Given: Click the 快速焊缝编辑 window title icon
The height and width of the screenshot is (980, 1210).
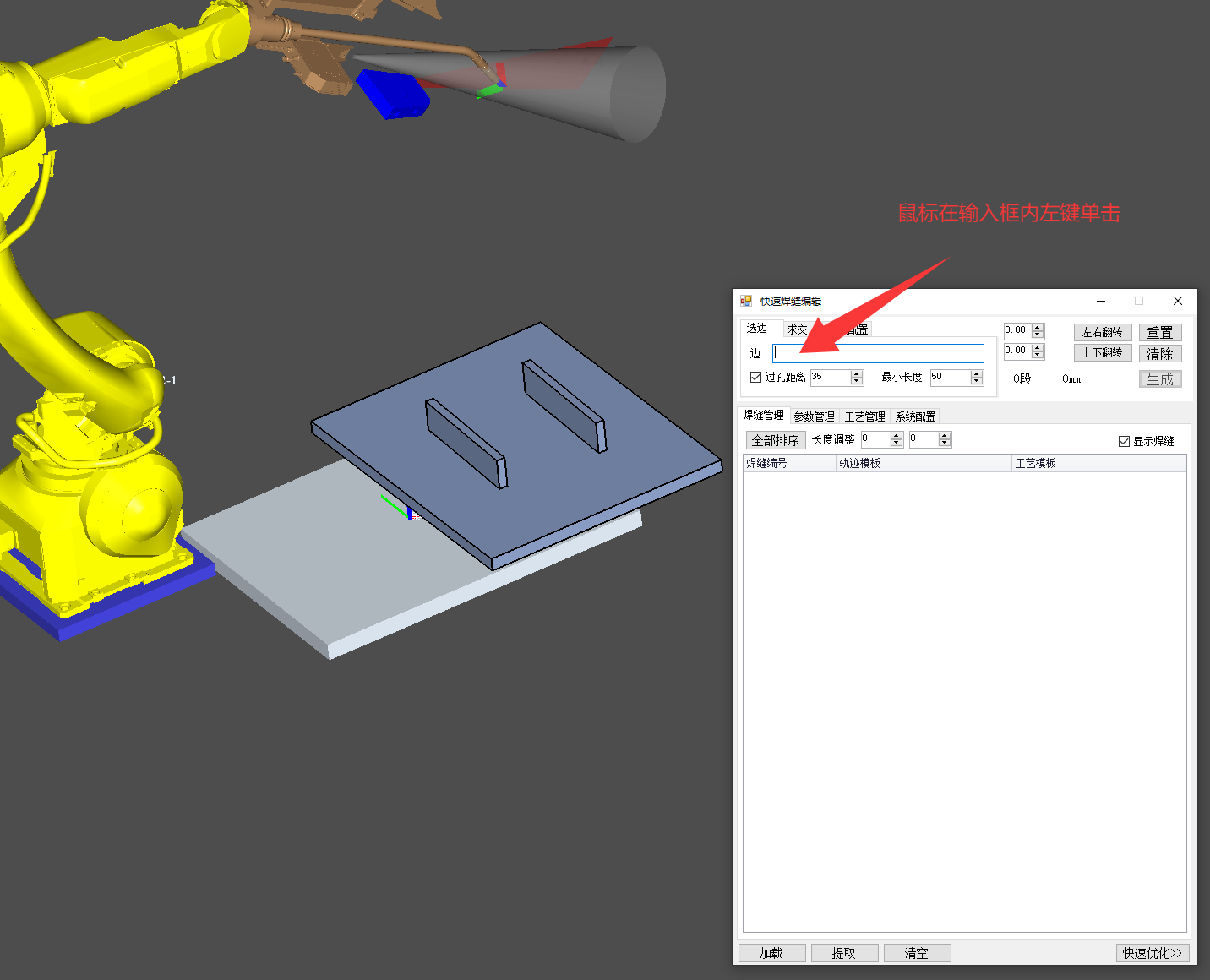Looking at the screenshot, I should (x=746, y=301).
